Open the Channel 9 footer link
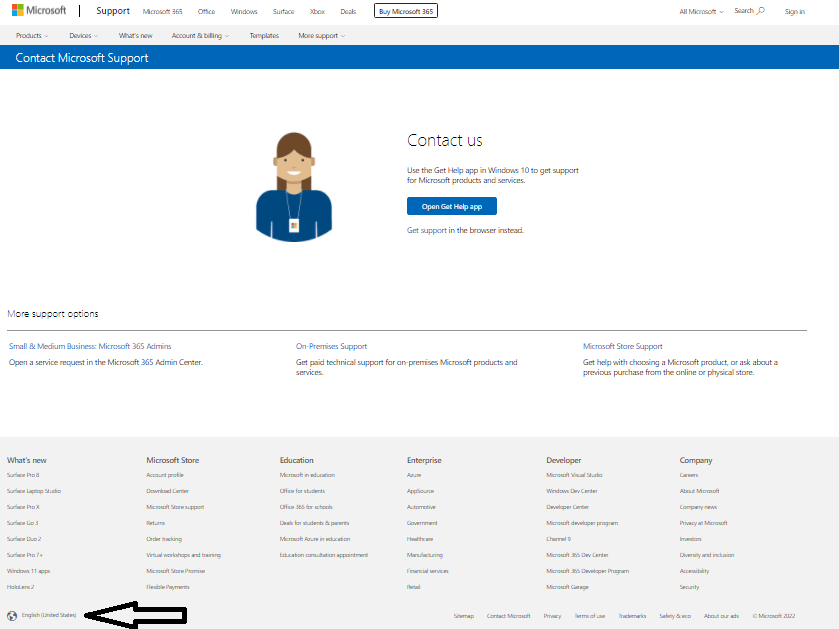 559,539
